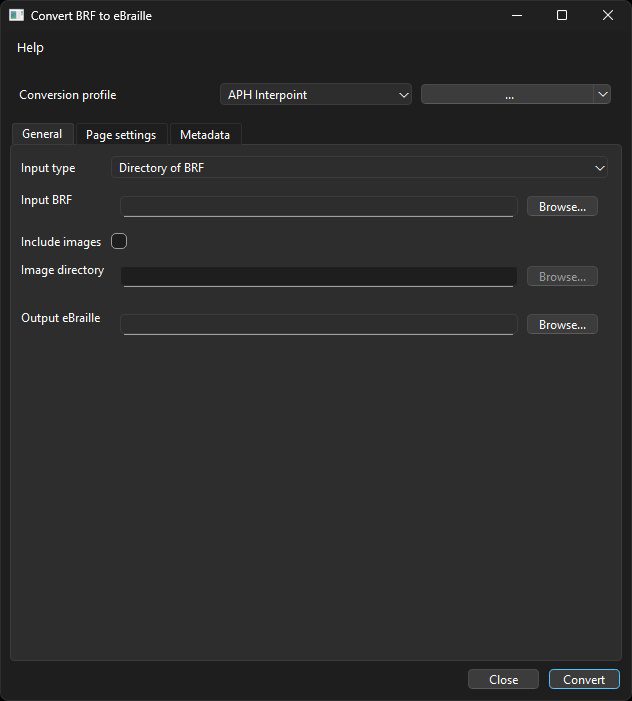632x701 pixels.
Task: Browse for the Input BRF path
Action: (562, 207)
